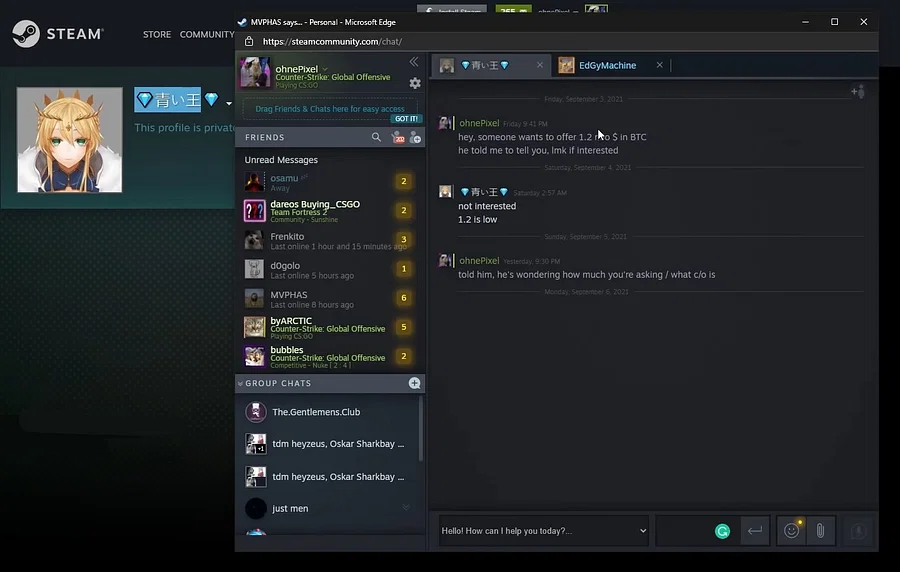
Task: Invite friend to chat plus-person icon
Action: coord(858,91)
